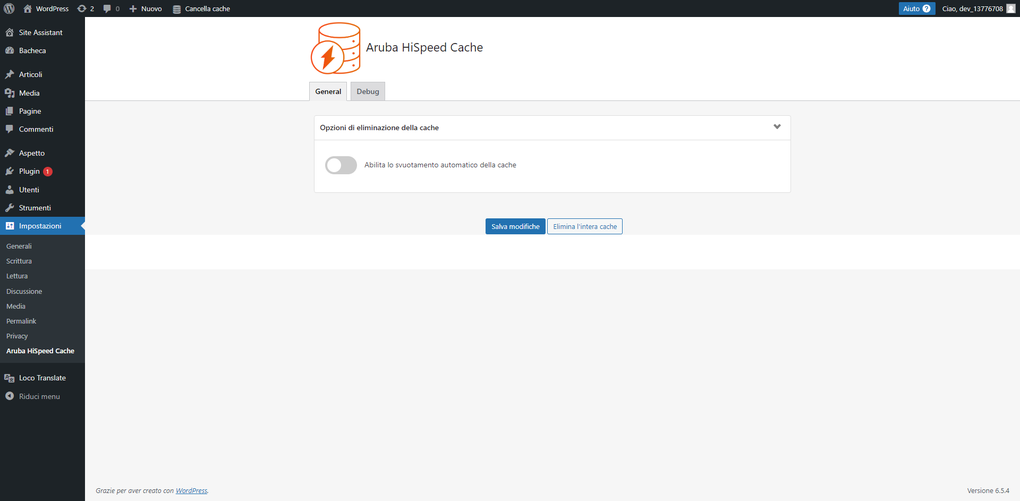
Task: Click the Utenti person icon
Action: pyautogui.click(x=9, y=189)
